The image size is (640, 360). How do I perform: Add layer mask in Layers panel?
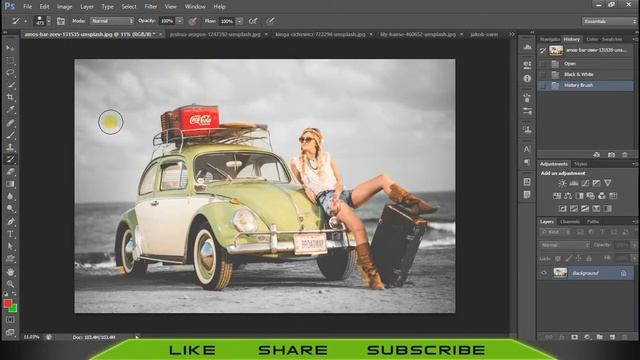[x=574, y=337]
